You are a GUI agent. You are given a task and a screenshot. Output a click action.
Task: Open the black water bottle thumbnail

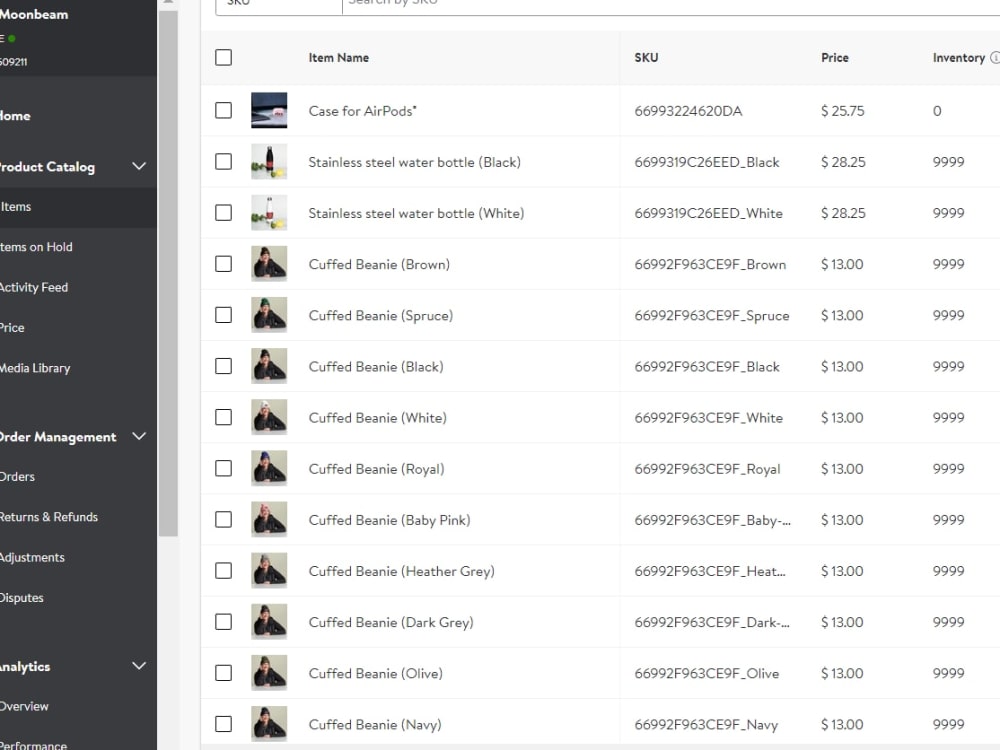[x=269, y=161]
